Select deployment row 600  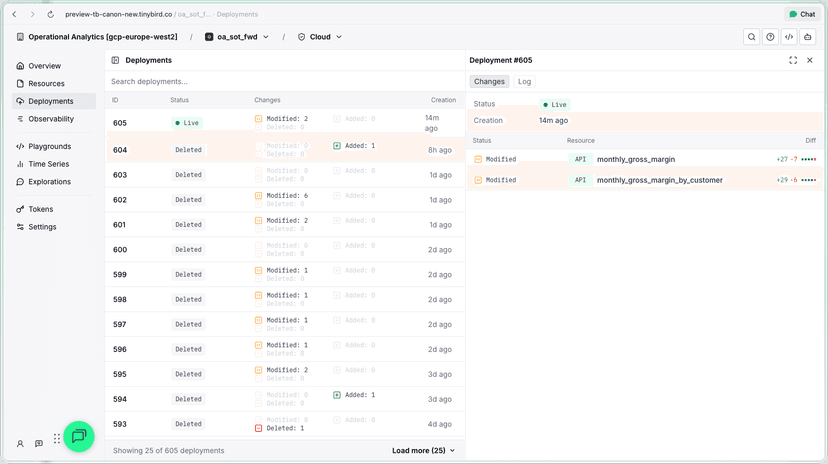[285, 250]
